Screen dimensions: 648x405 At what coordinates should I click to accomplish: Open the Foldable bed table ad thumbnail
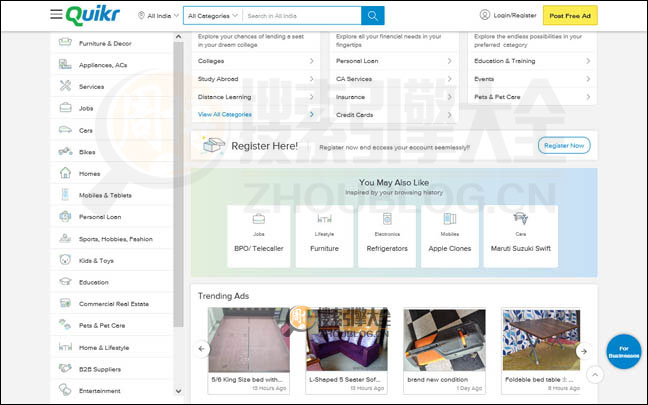pos(541,340)
